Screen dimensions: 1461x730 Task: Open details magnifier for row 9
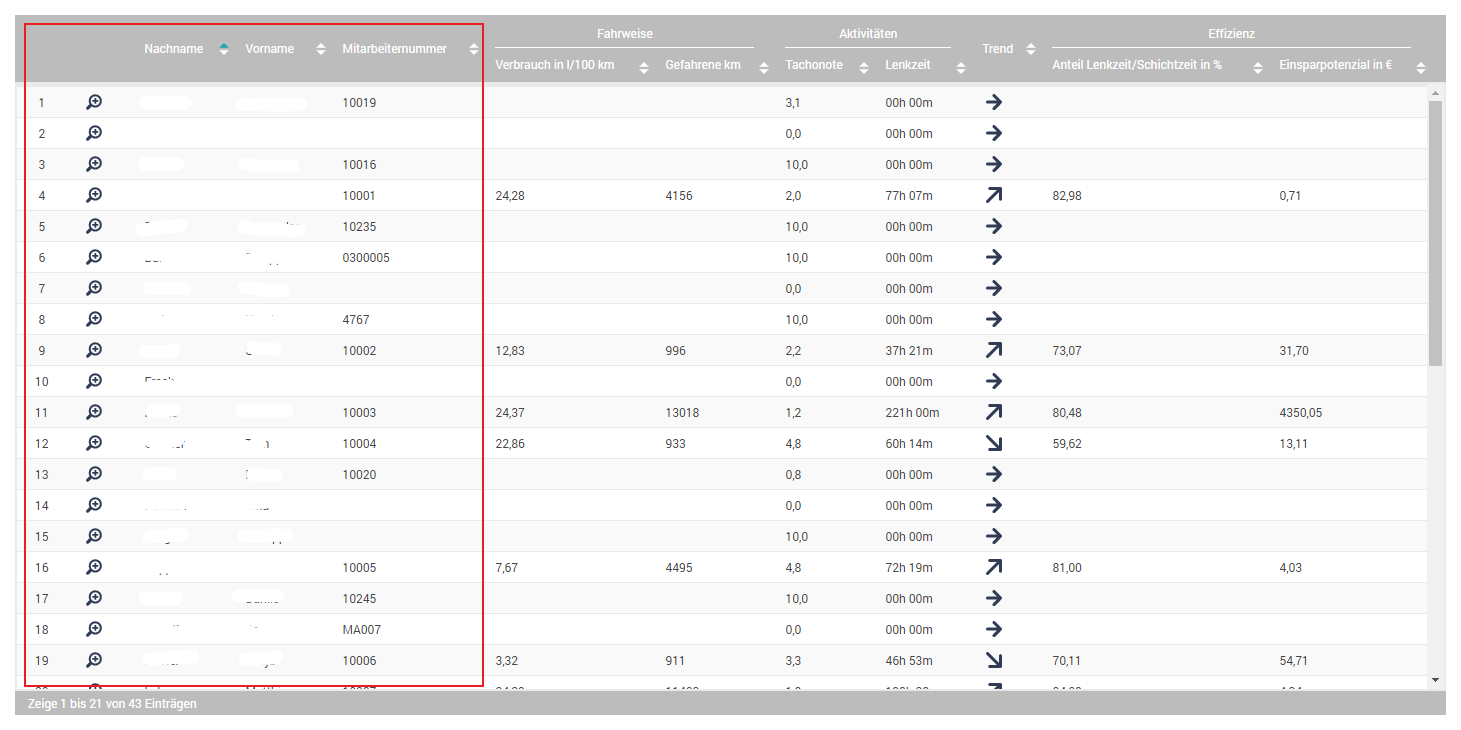click(94, 350)
